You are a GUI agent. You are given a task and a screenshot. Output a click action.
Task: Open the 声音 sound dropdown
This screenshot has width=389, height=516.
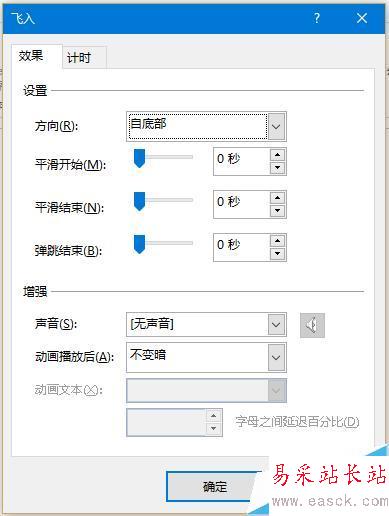[276, 324]
